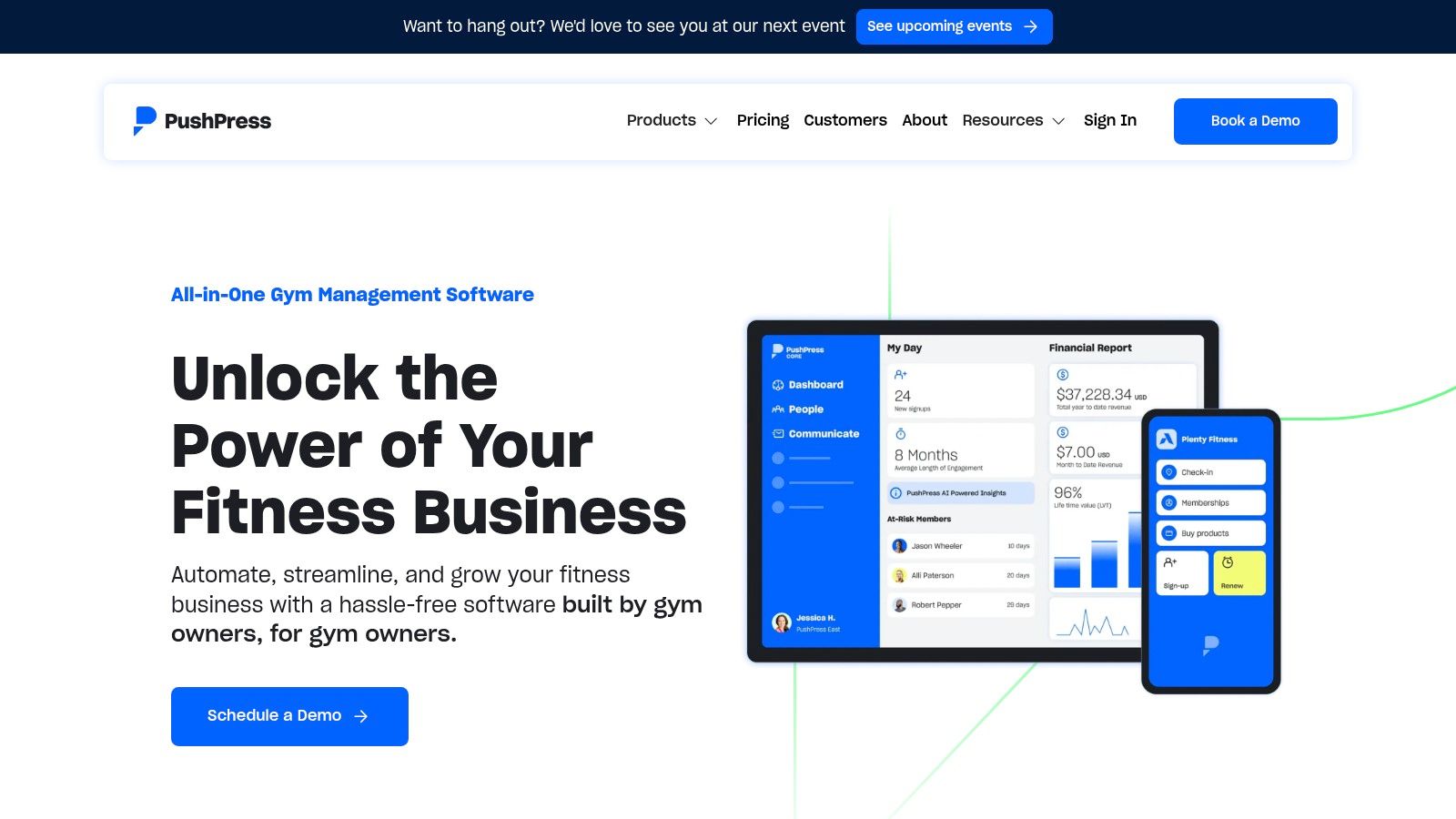Click the 'Want to hang out?' banner text
This screenshot has width=1456, height=819.
click(624, 26)
